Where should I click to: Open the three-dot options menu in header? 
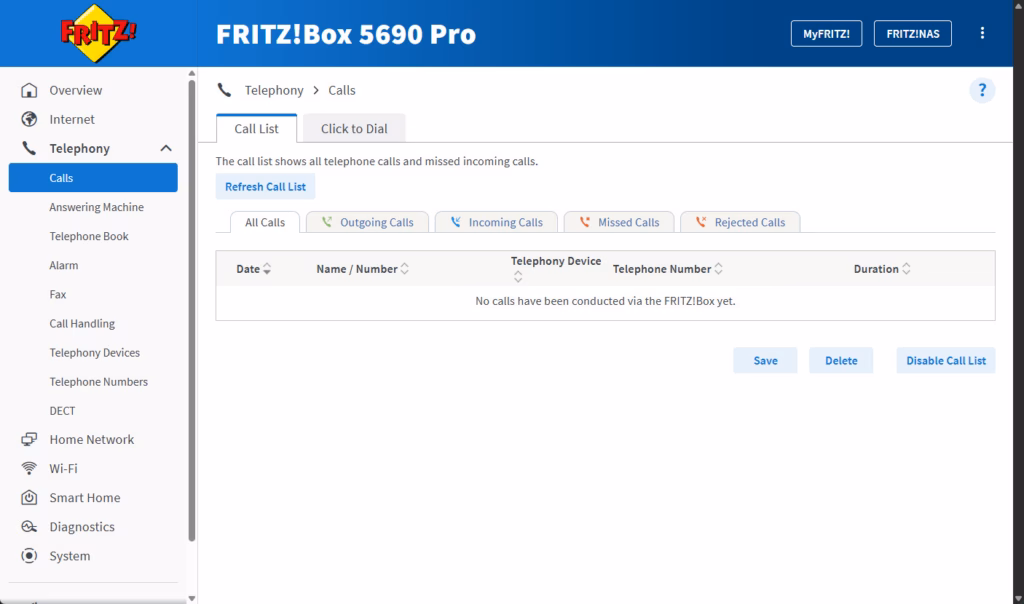982,33
